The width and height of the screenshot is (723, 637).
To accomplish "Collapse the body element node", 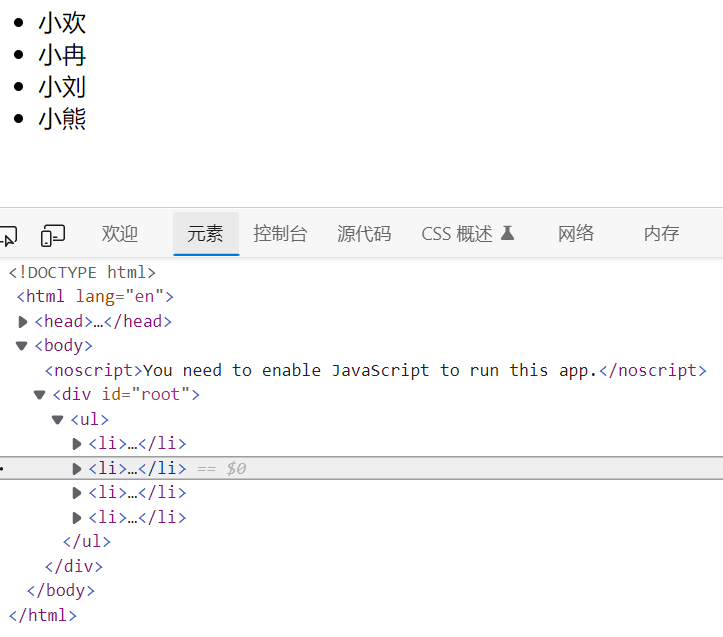I will (x=22, y=346).
